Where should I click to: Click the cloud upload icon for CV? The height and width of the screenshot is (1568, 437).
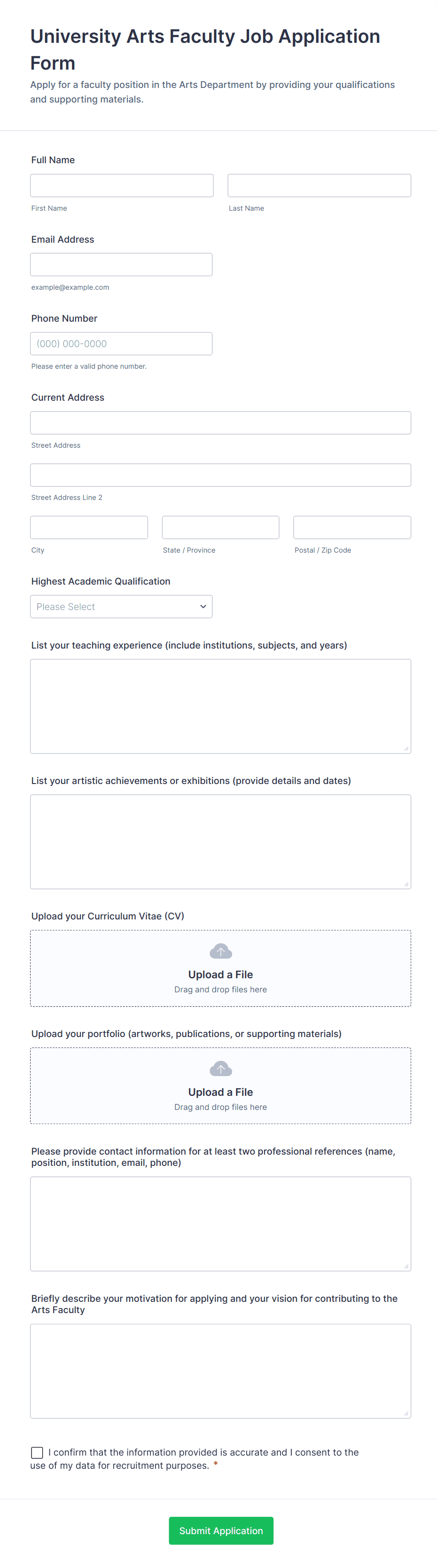click(x=220, y=951)
